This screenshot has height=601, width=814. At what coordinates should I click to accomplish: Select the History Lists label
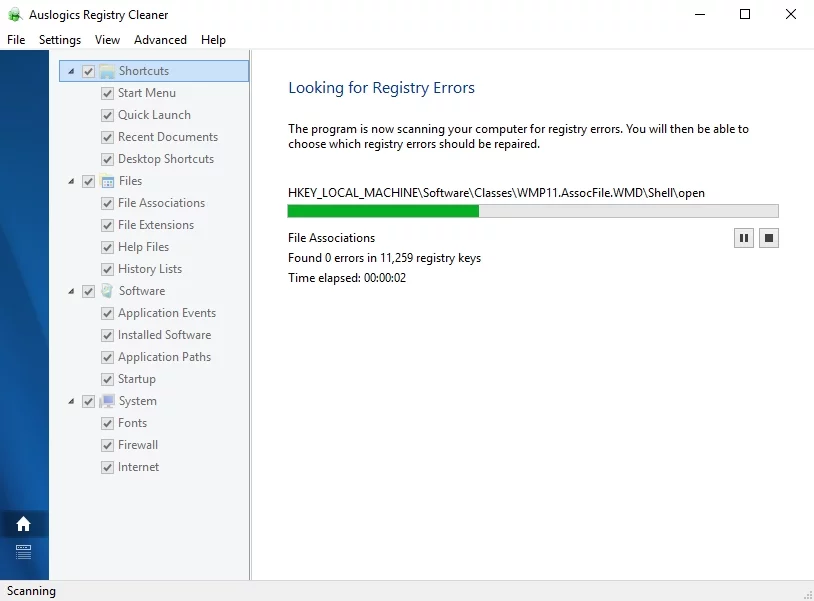(x=150, y=269)
